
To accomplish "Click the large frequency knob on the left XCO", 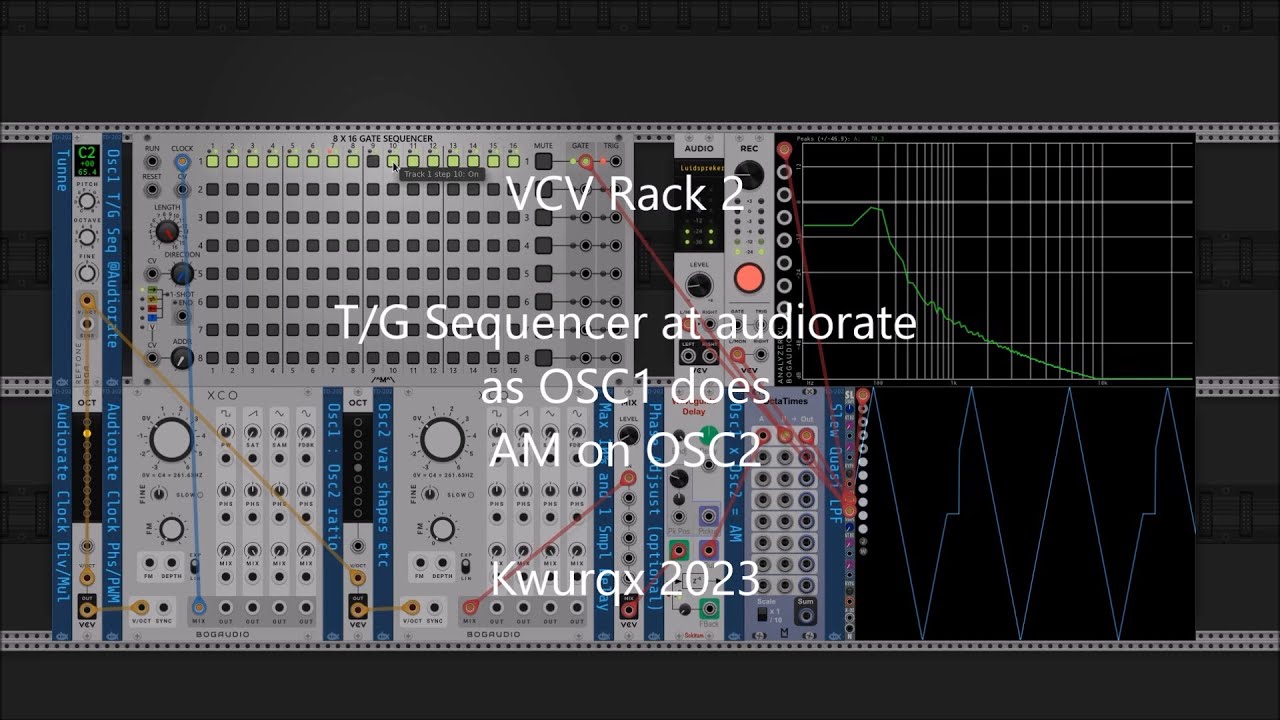I will [171, 439].
